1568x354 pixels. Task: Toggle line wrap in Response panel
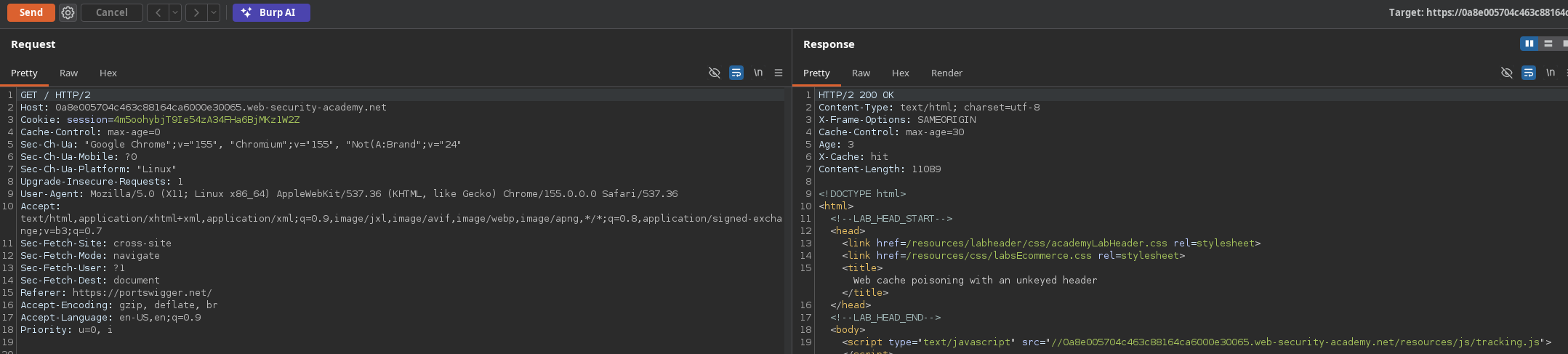[x=1529, y=73]
